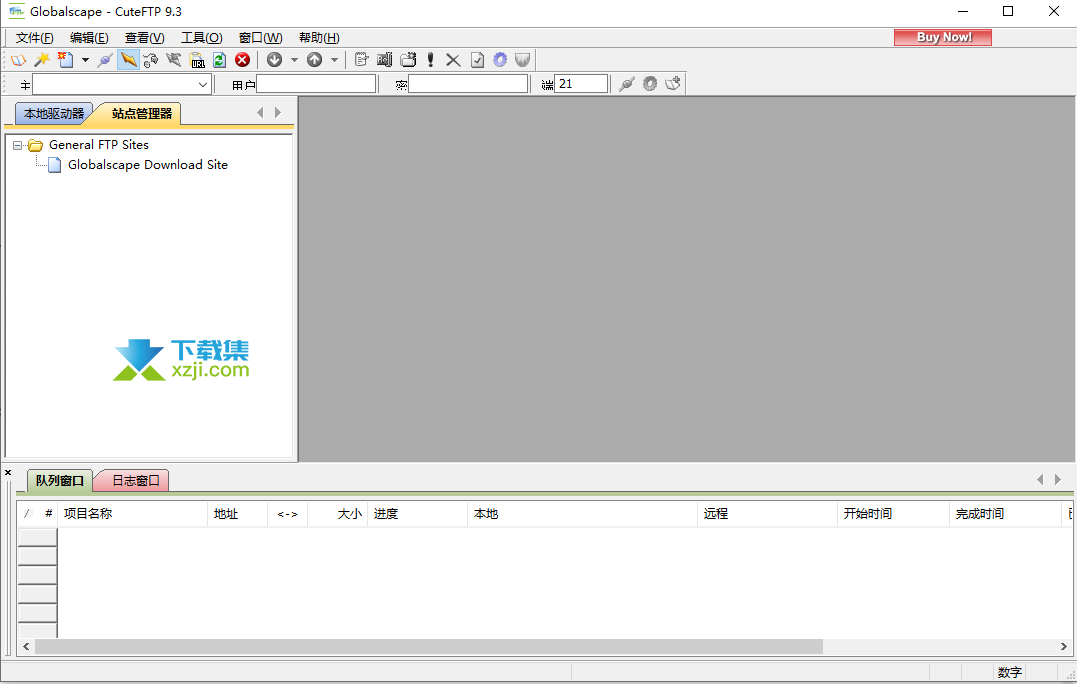
Task: Switch to the 队列窗口 tab
Action: [60, 481]
